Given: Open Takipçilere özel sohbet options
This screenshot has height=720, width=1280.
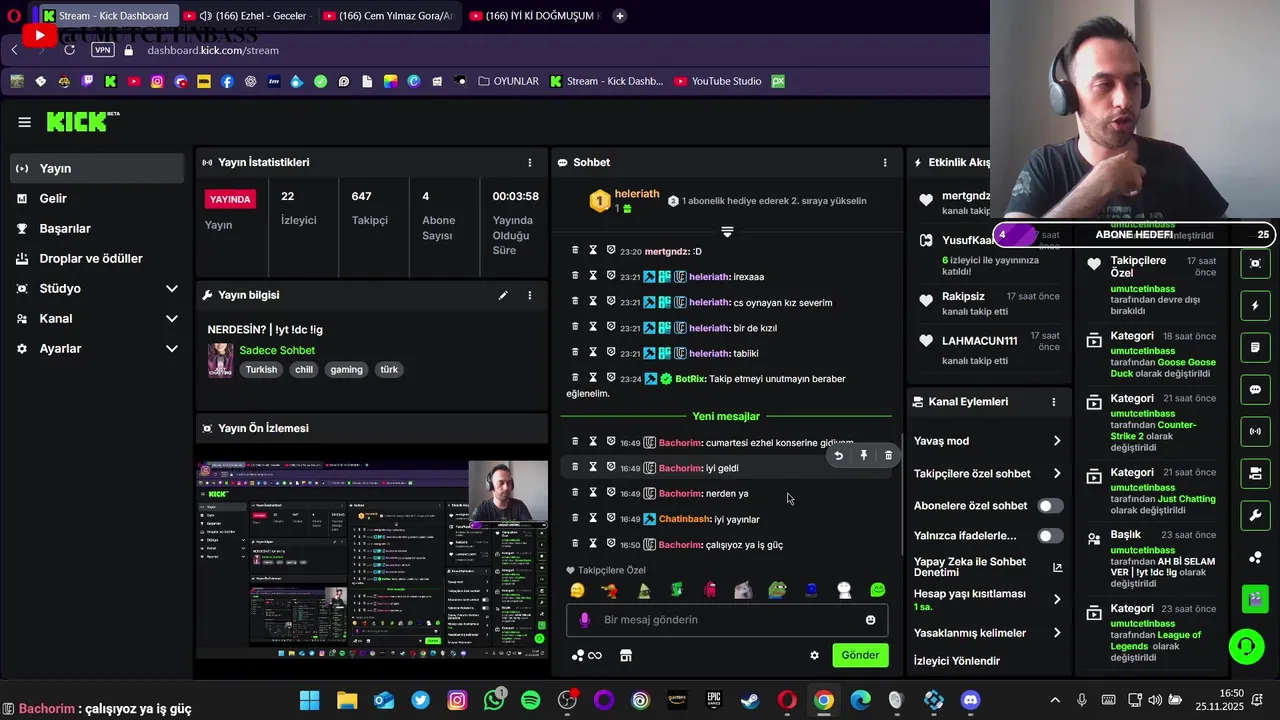Looking at the screenshot, I should click(x=988, y=473).
